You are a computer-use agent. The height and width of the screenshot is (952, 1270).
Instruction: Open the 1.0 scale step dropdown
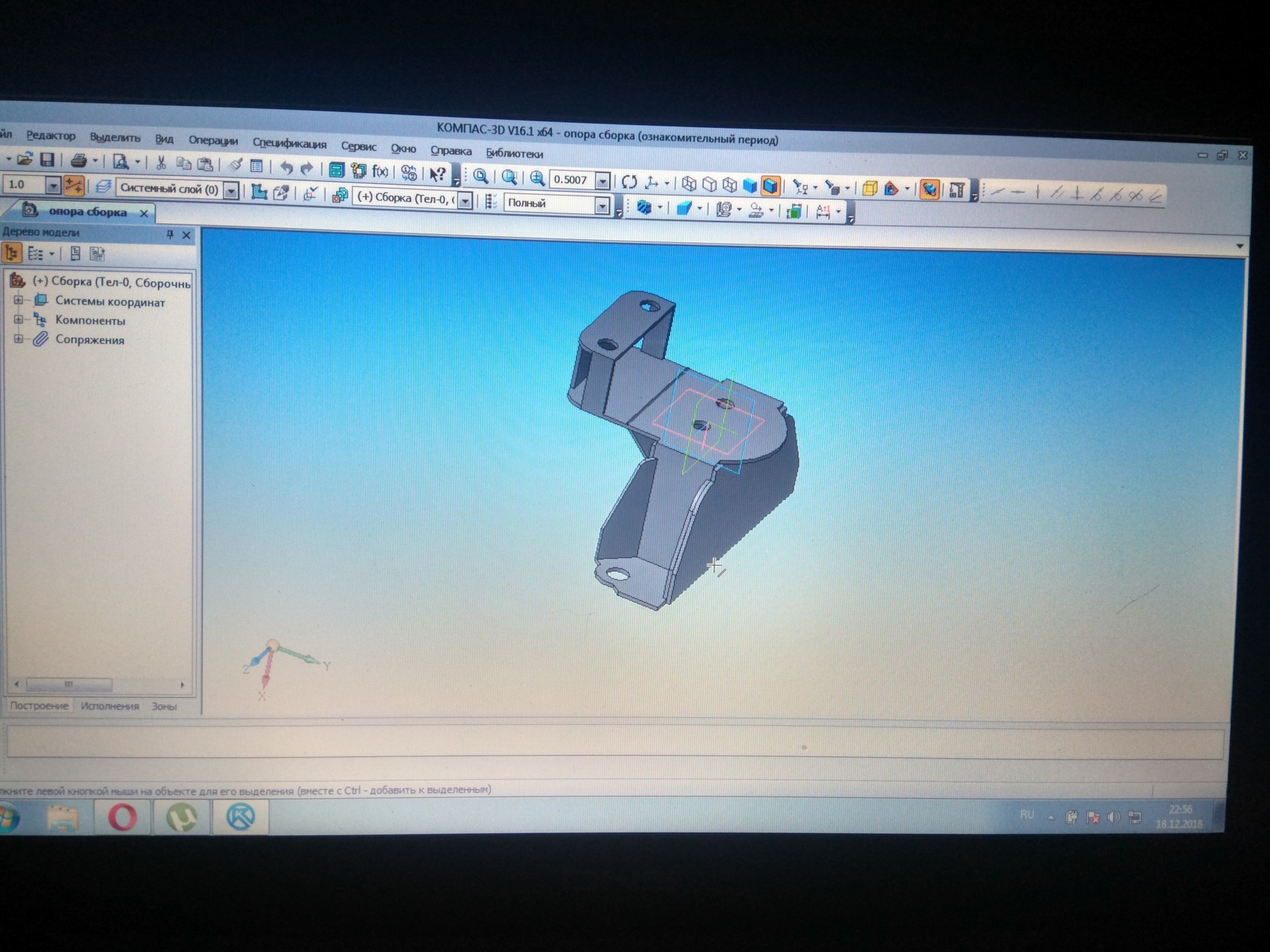[x=54, y=186]
